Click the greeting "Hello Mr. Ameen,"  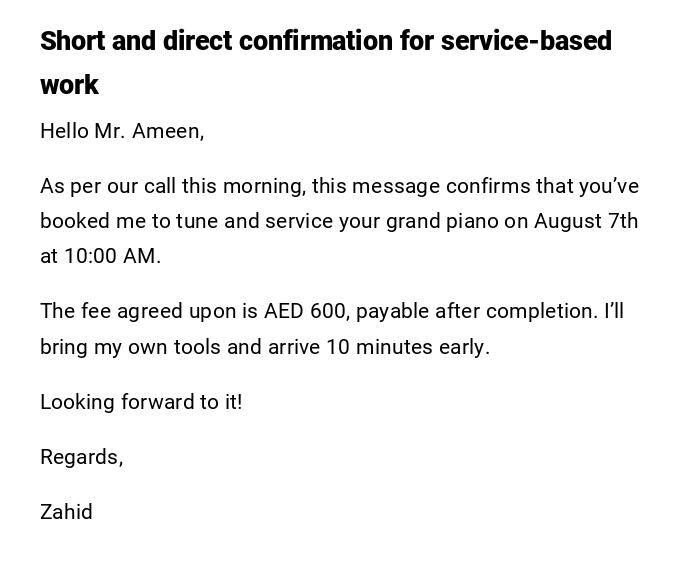[122, 131]
